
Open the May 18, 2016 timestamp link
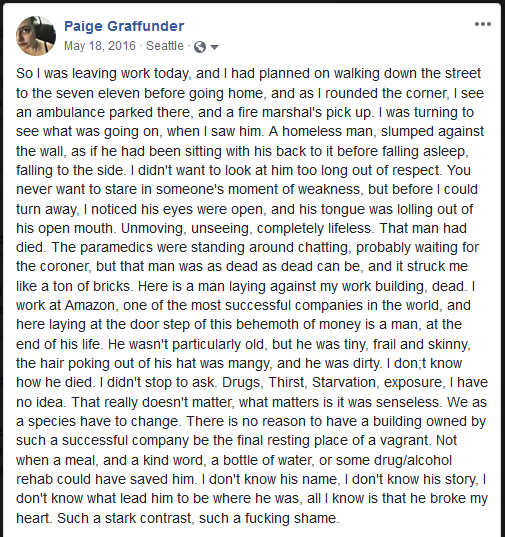point(100,46)
